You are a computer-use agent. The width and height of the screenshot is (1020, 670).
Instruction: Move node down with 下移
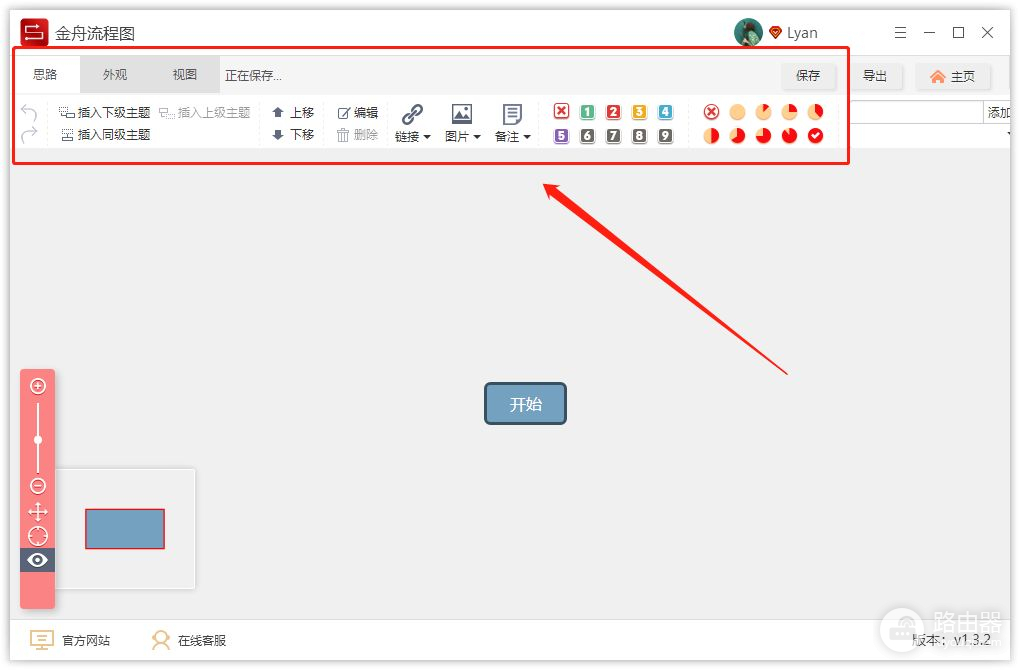tap(293, 135)
